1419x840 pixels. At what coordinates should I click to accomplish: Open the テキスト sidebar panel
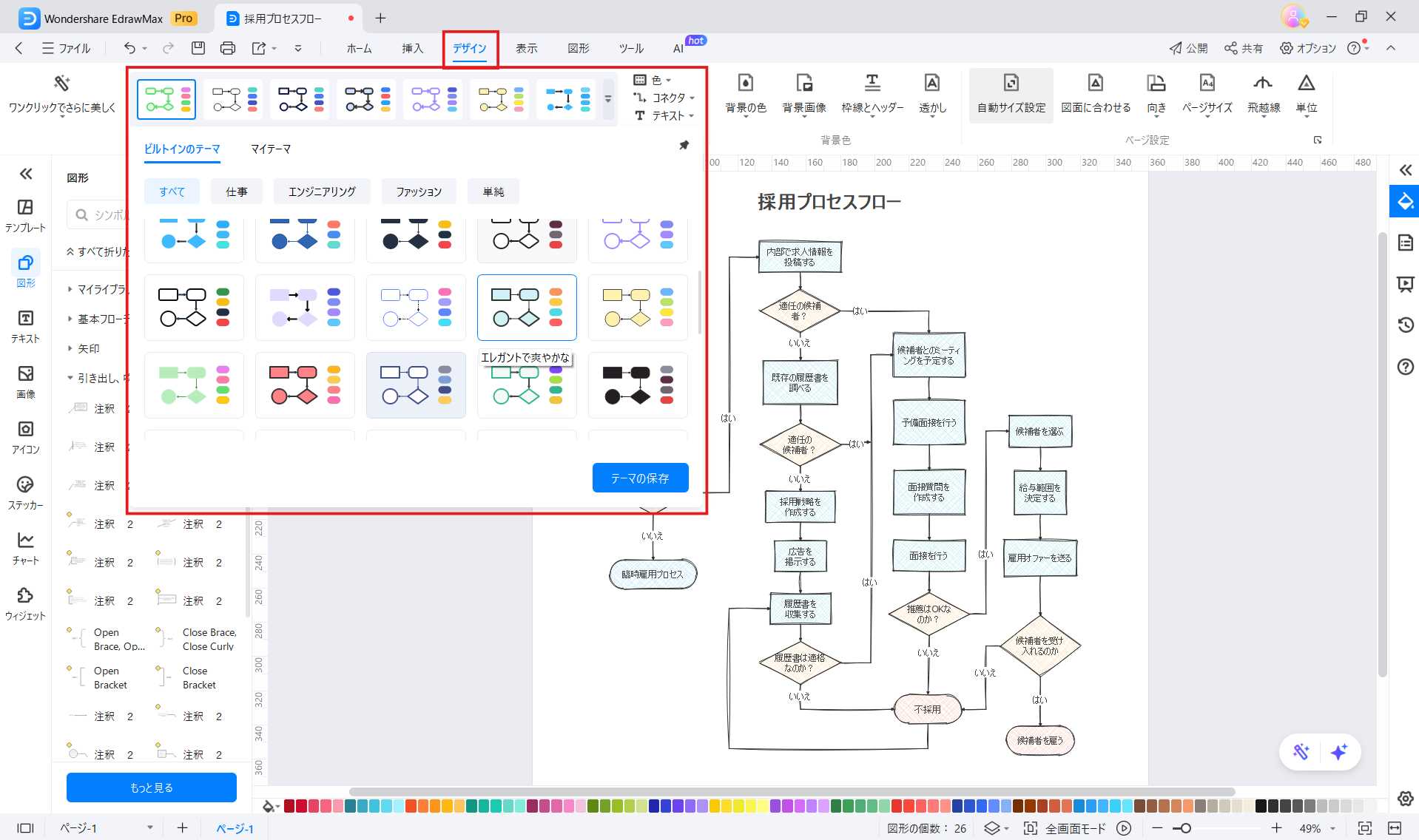pos(25,326)
